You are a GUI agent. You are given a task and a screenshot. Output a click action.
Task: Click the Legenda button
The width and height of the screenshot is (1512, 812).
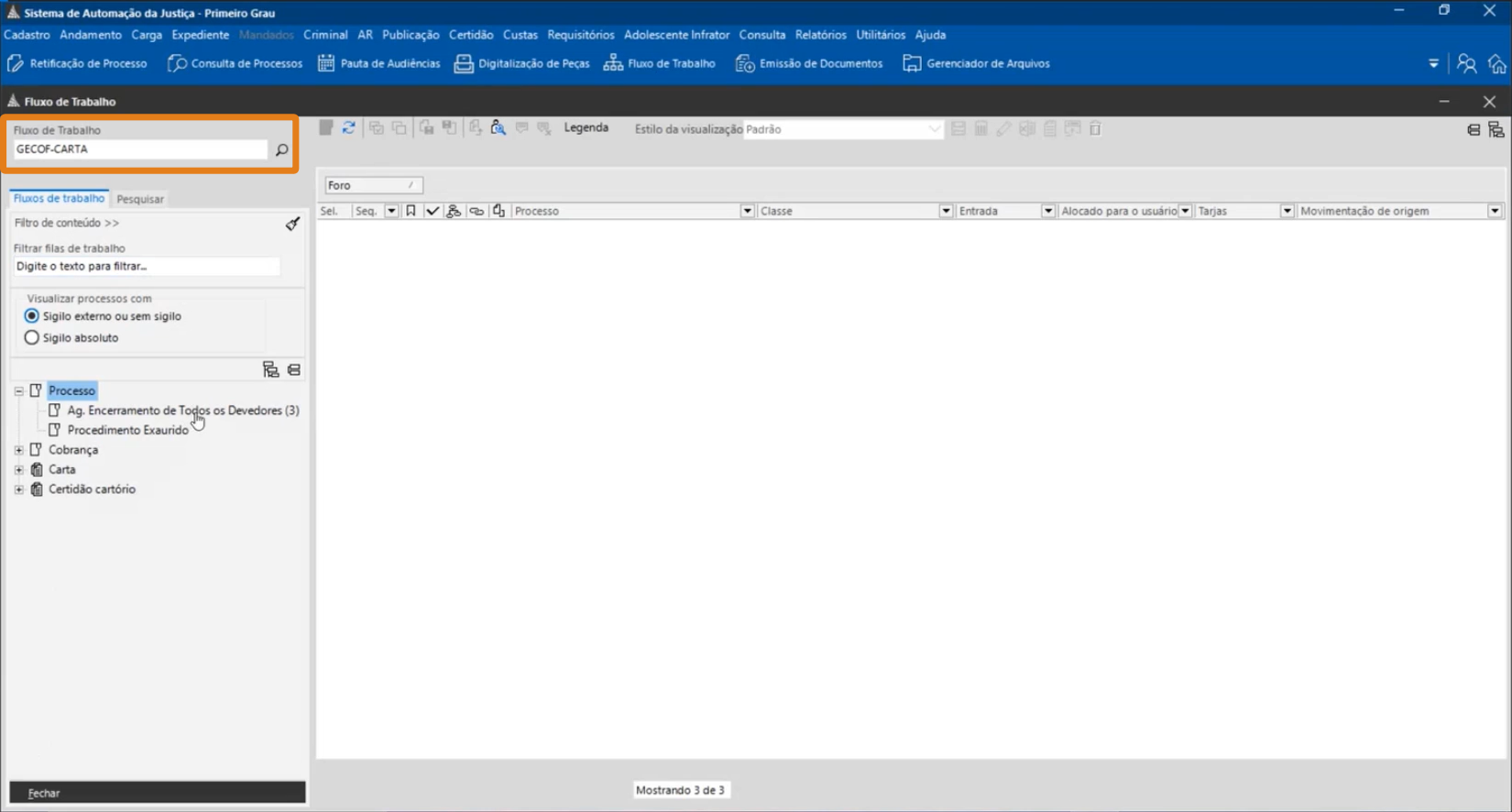coord(586,128)
